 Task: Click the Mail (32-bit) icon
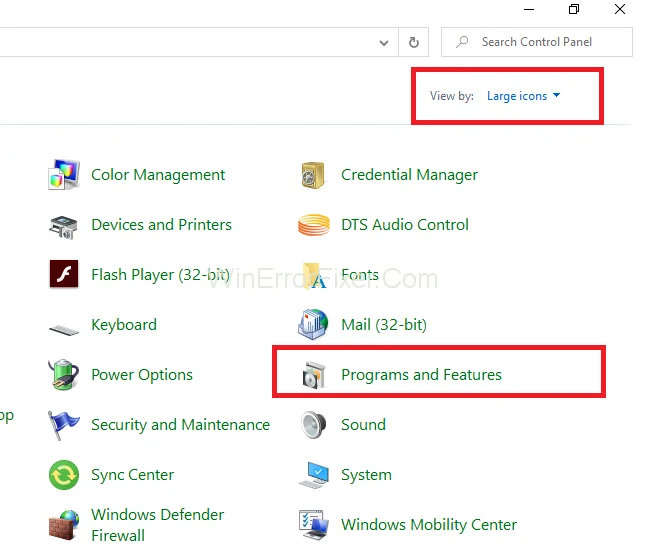tap(313, 324)
